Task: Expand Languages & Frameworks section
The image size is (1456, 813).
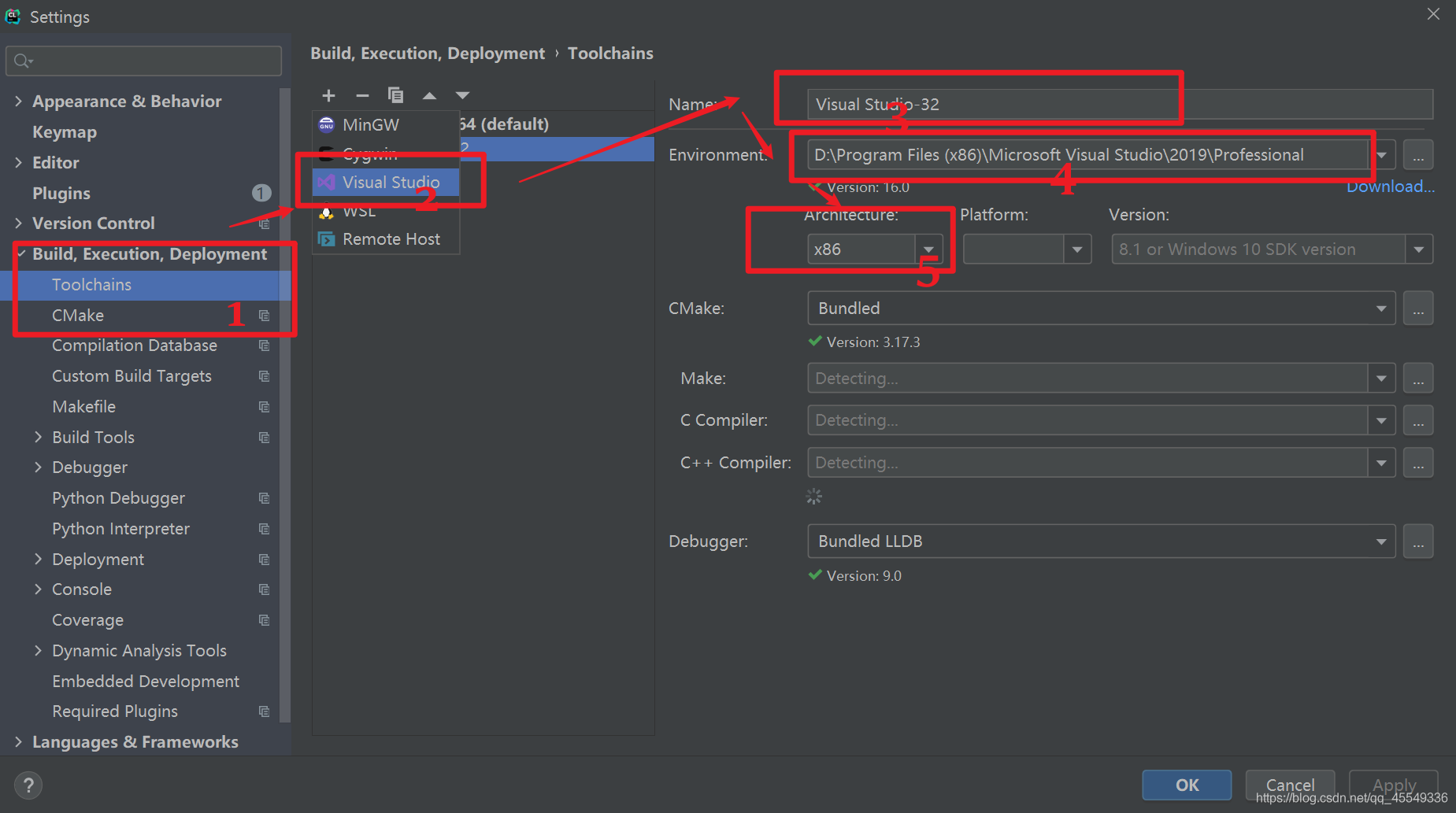Action: pyautogui.click(x=18, y=742)
